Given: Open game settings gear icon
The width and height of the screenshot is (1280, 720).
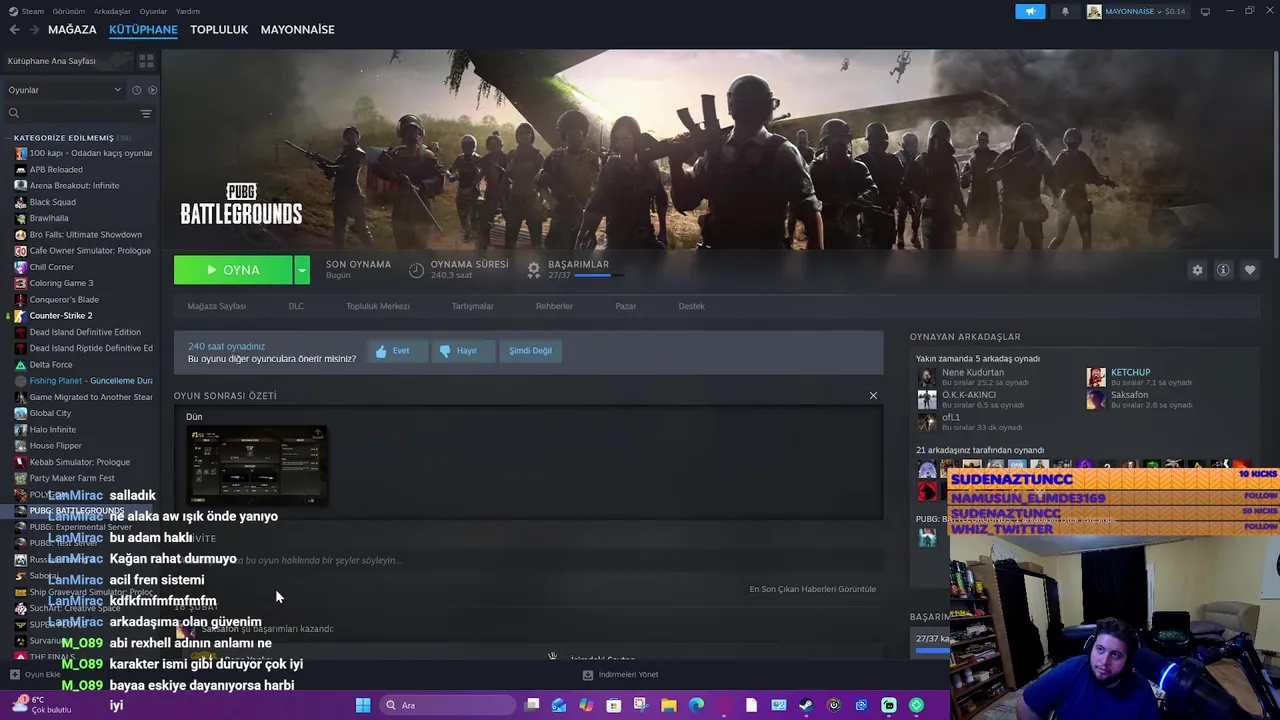Looking at the screenshot, I should [1197, 270].
